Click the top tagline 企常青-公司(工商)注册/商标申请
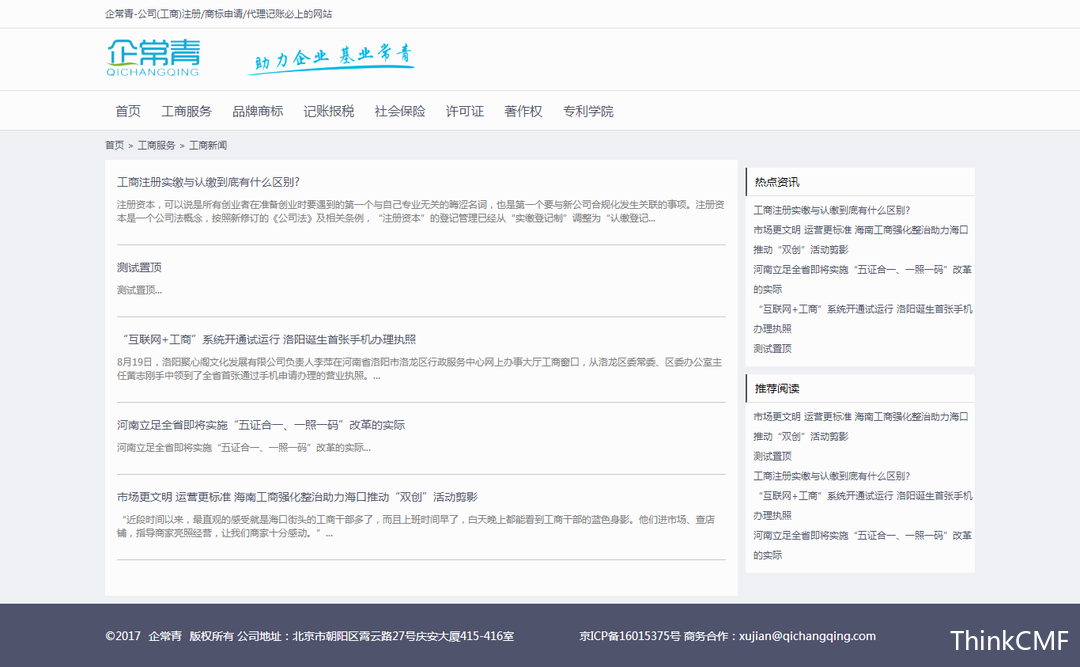This screenshot has height=667, width=1080. [218, 14]
